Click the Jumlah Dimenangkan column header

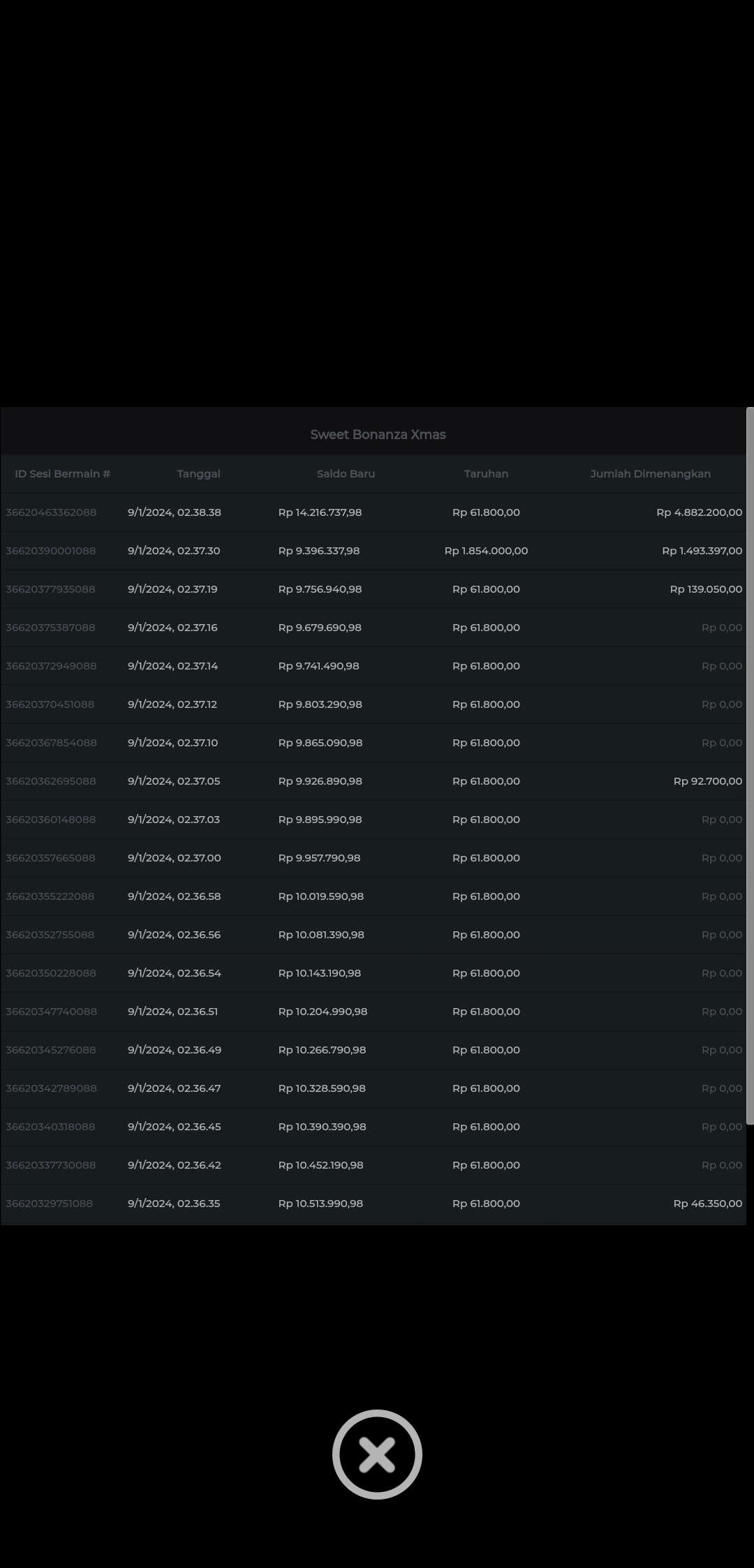click(650, 474)
